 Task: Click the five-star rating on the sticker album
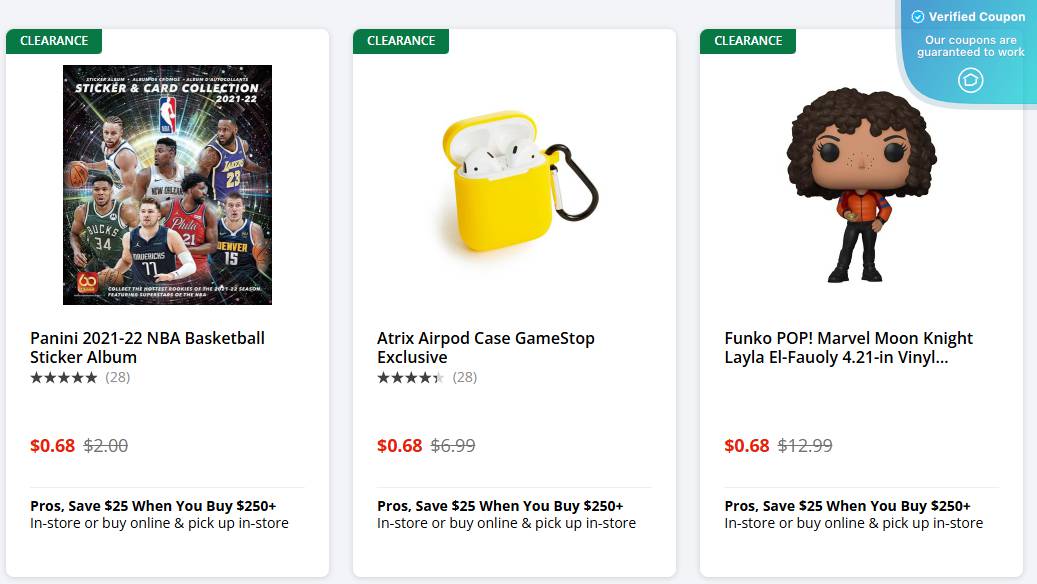[x=64, y=378]
